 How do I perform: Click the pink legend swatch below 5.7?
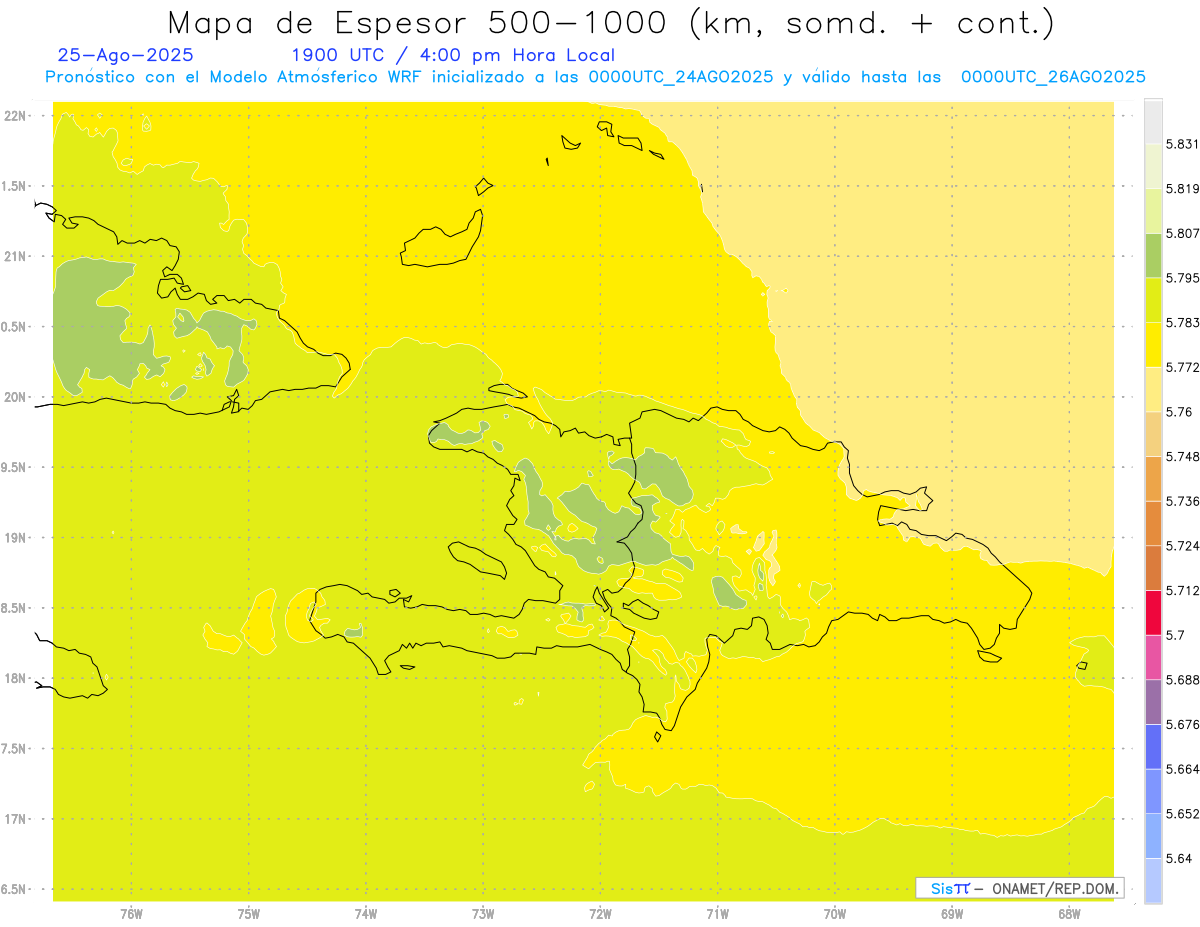(1153, 656)
